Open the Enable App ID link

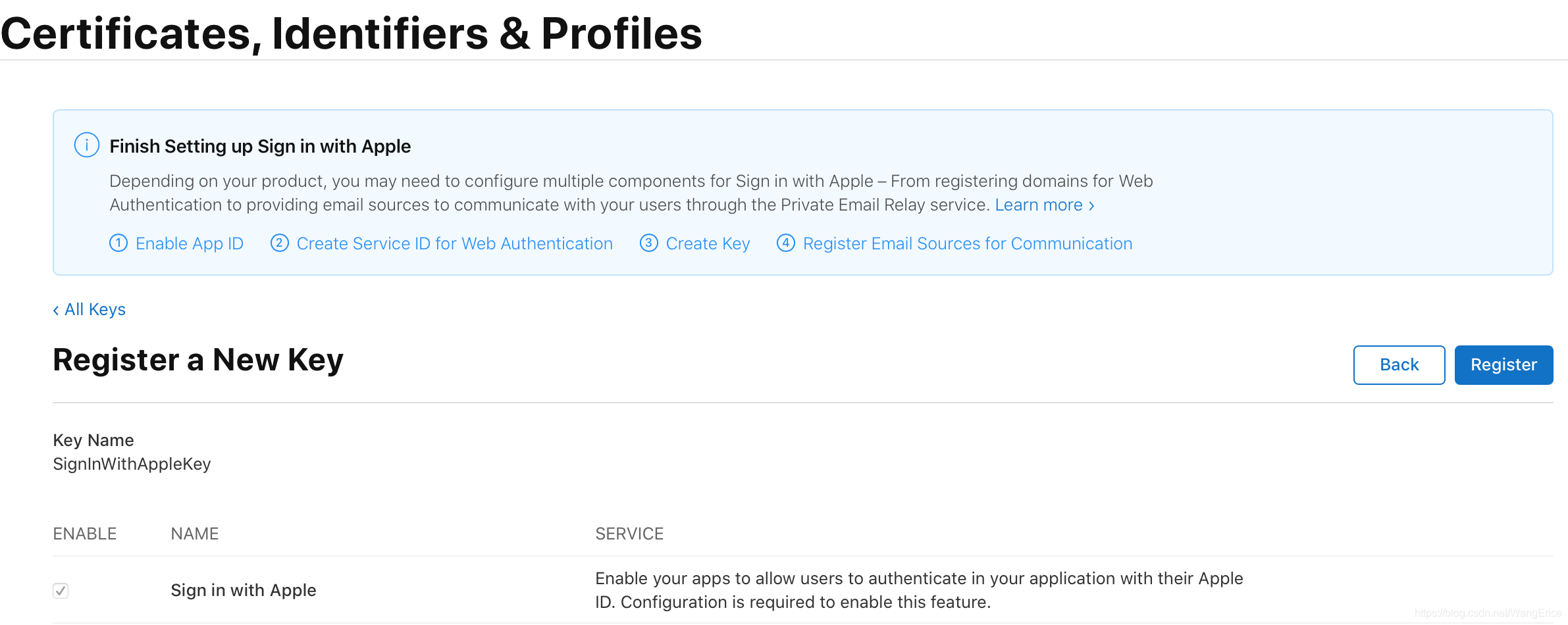click(x=190, y=243)
